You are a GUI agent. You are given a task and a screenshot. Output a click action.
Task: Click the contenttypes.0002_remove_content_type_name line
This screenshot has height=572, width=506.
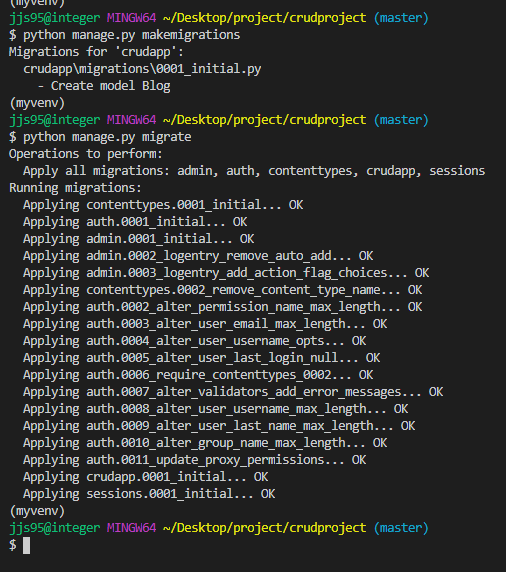pyautogui.click(x=223, y=290)
